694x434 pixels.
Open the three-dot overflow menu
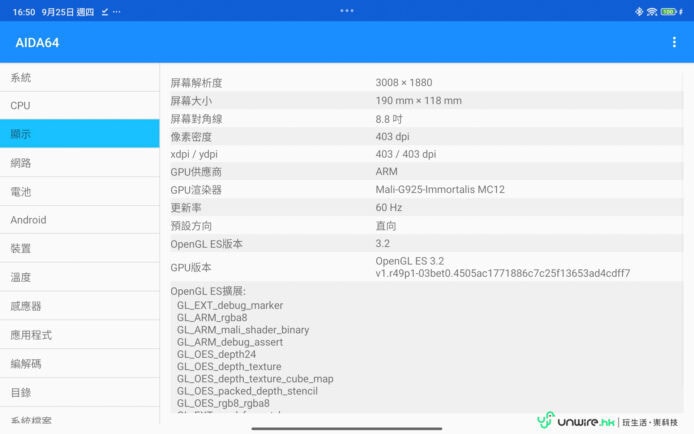pos(674,42)
